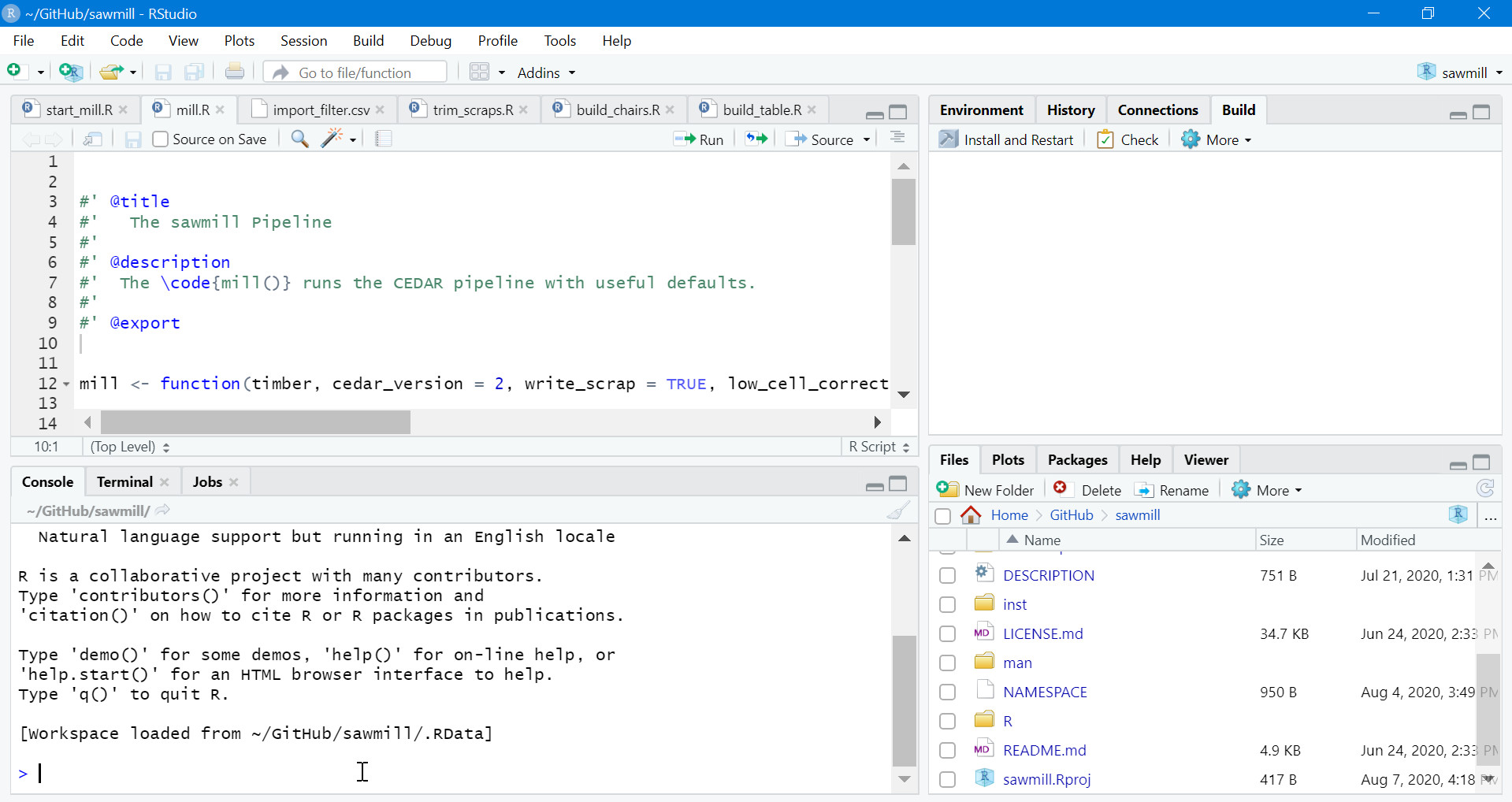Switch to the Packages tab
This screenshot has height=802, width=1512.
point(1077,460)
